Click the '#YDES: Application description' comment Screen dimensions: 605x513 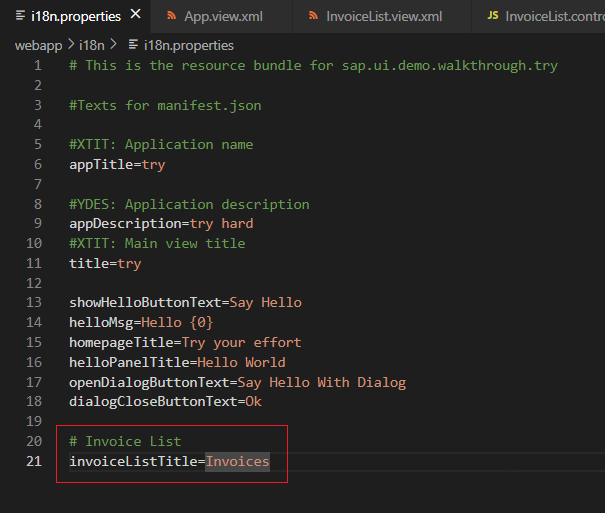click(x=189, y=204)
